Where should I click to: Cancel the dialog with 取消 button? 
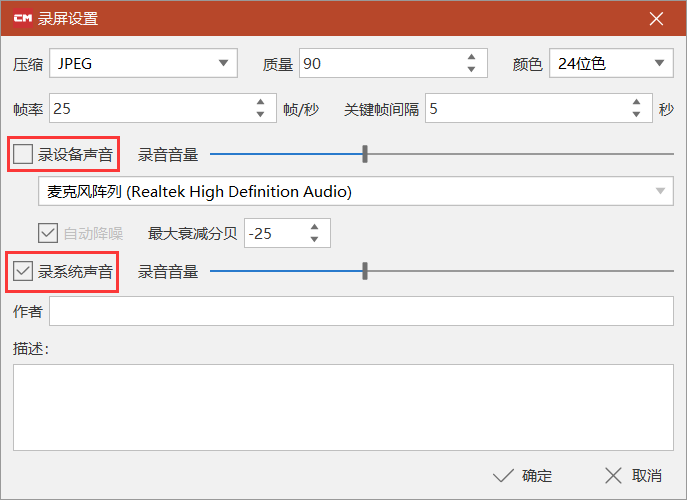click(x=634, y=475)
